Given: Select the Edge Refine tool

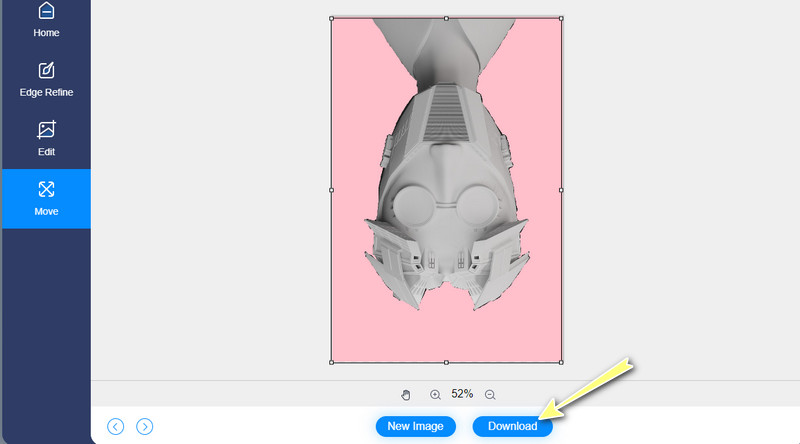Looking at the screenshot, I should pos(46,79).
